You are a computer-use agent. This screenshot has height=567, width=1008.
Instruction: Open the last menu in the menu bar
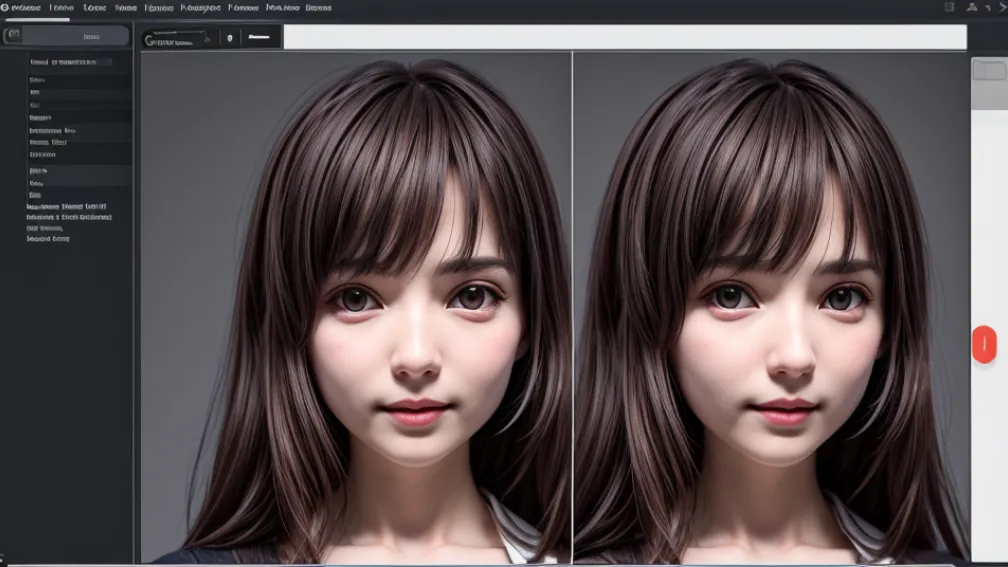318,7
